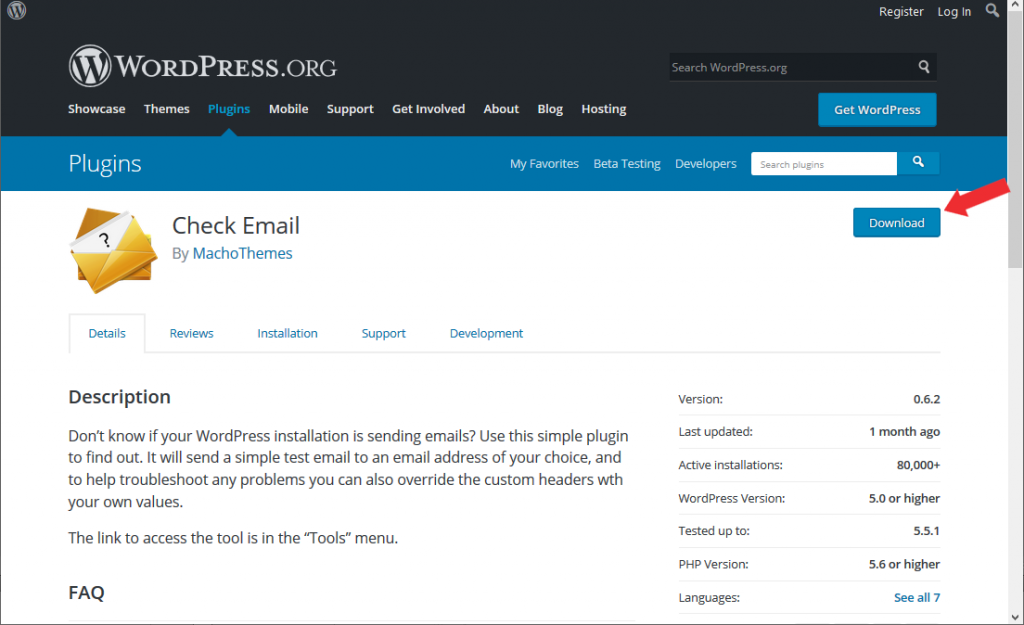Click the See all 7 languages link
Screen dimensions: 1024x625
[916, 597]
